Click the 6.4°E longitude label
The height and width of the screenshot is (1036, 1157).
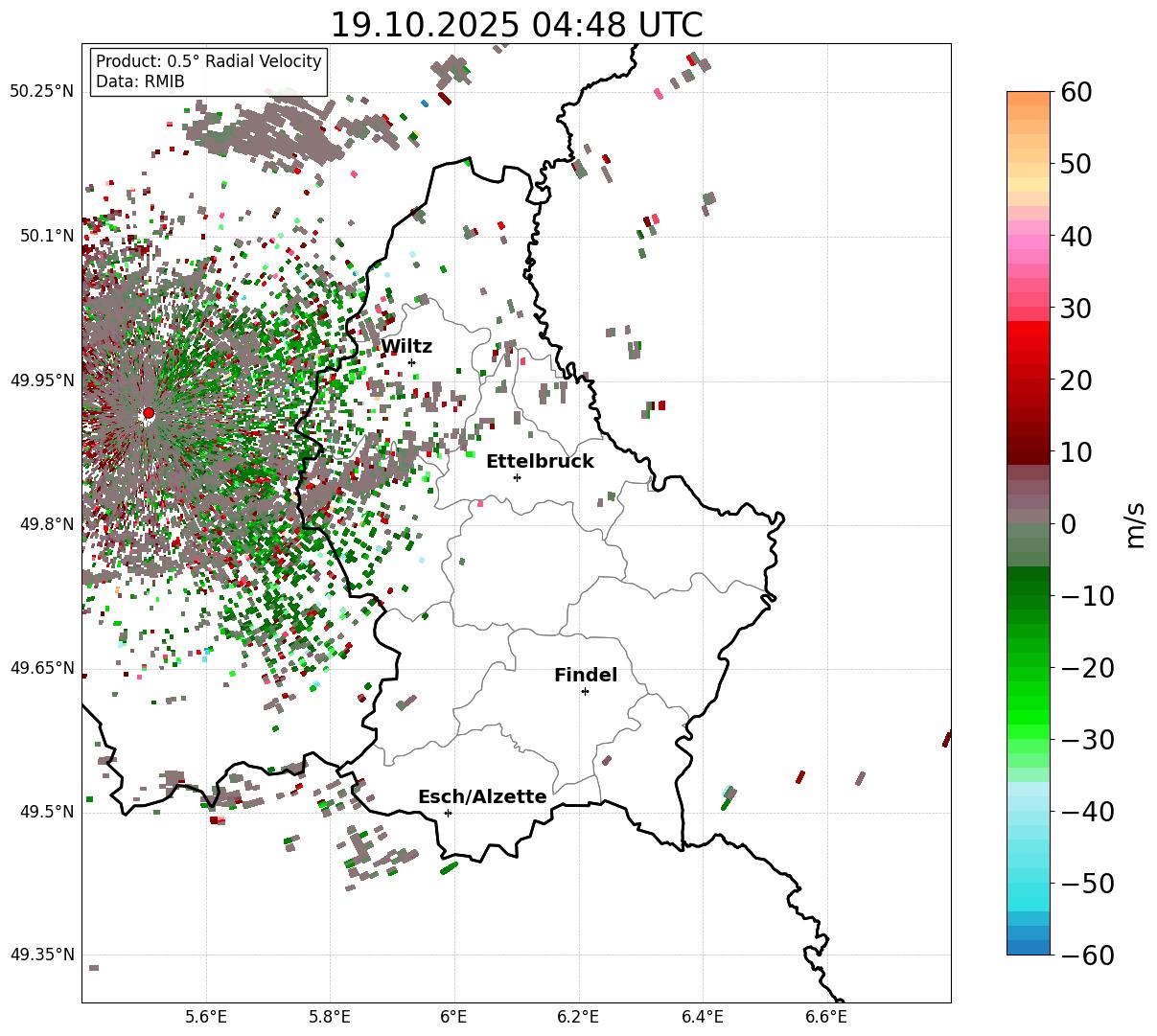click(703, 1016)
